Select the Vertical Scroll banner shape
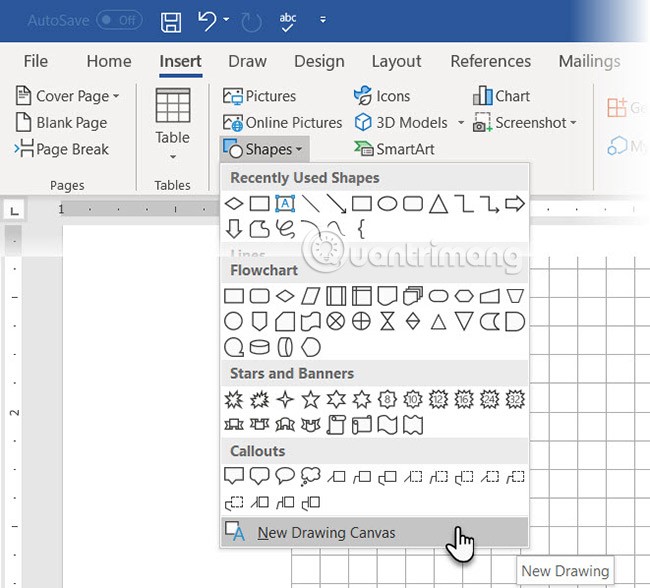Screen dimensions: 650x588 pos(336,425)
